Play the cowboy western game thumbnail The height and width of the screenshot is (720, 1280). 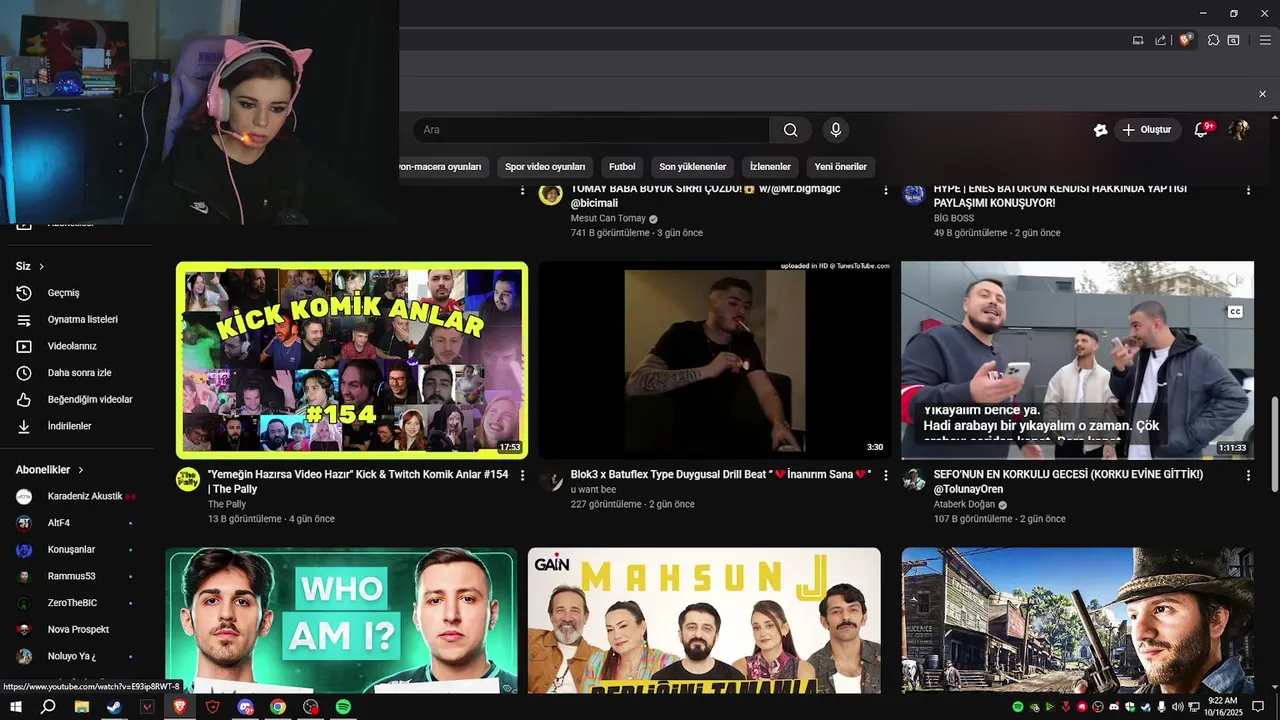tap(1077, 620)
